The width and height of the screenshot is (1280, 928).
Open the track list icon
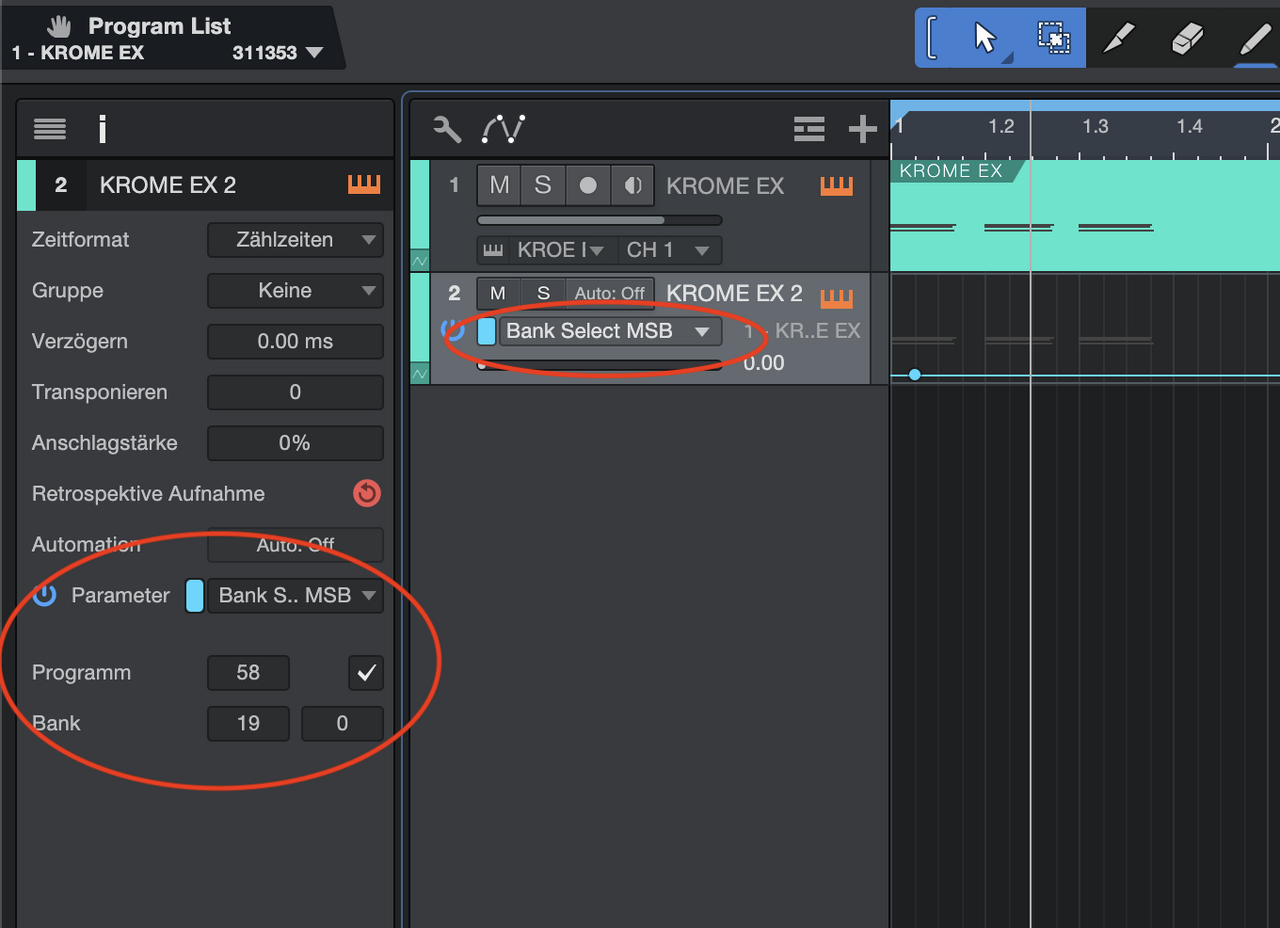coord(809,129)
